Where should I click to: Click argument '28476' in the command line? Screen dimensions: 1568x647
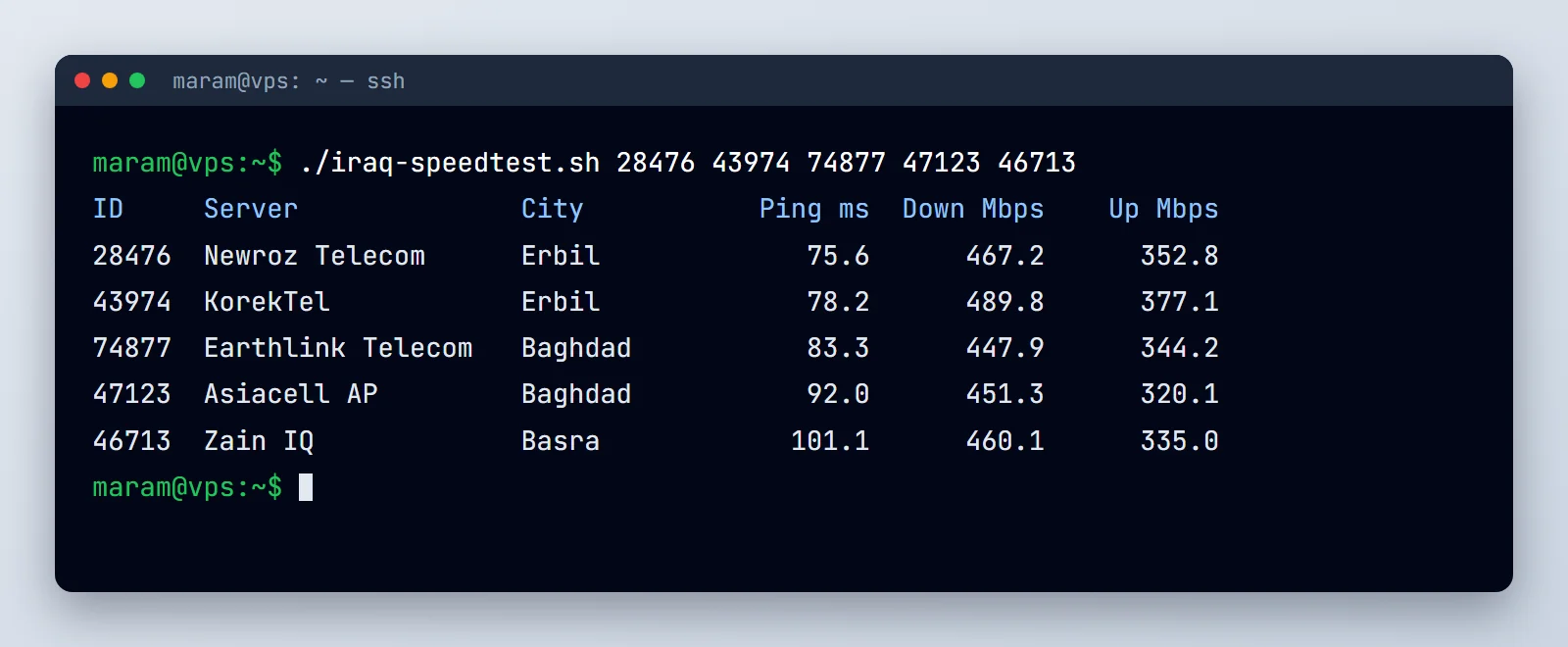click(x=656, y=163)
